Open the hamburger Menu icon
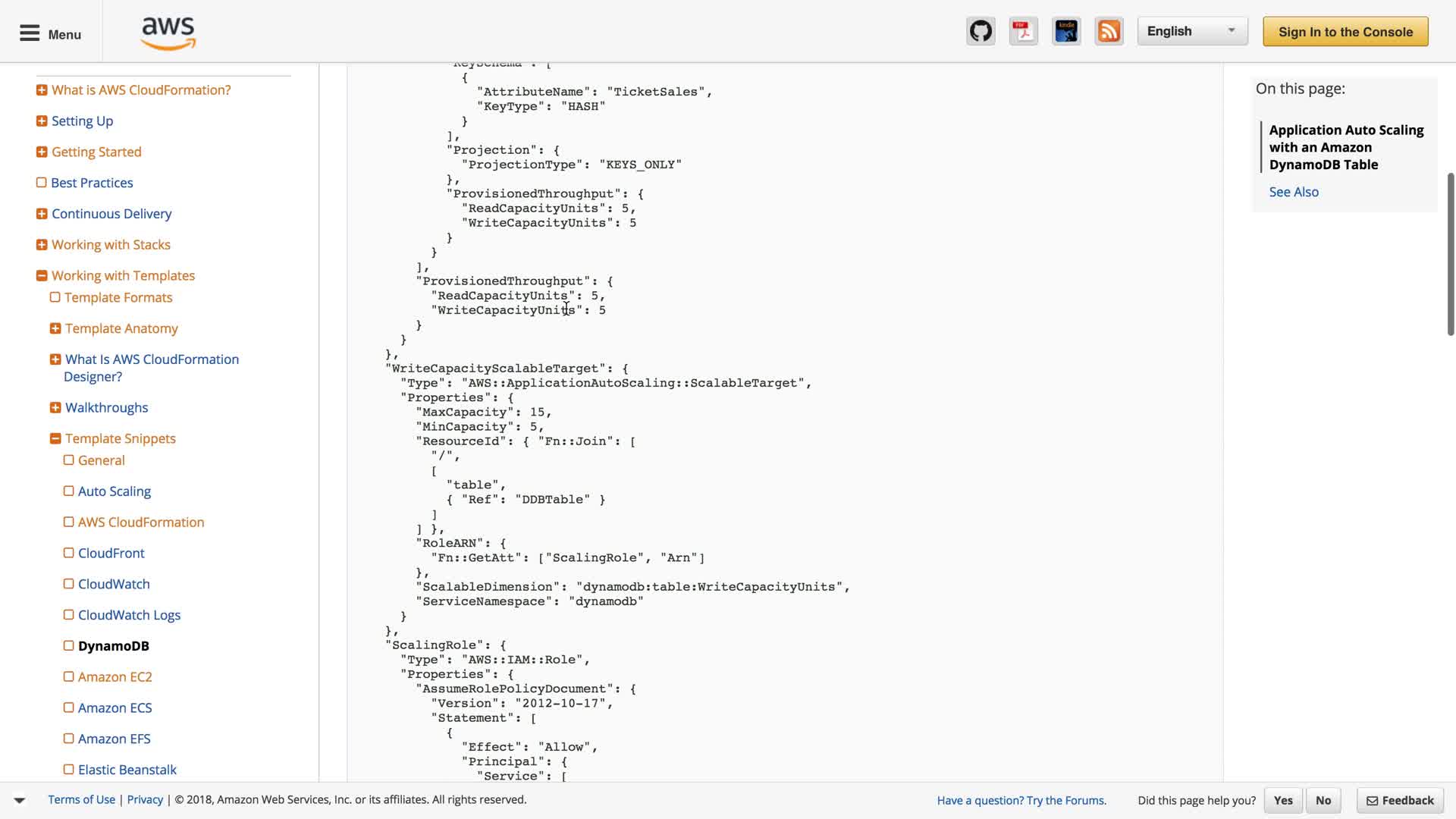 30,33
